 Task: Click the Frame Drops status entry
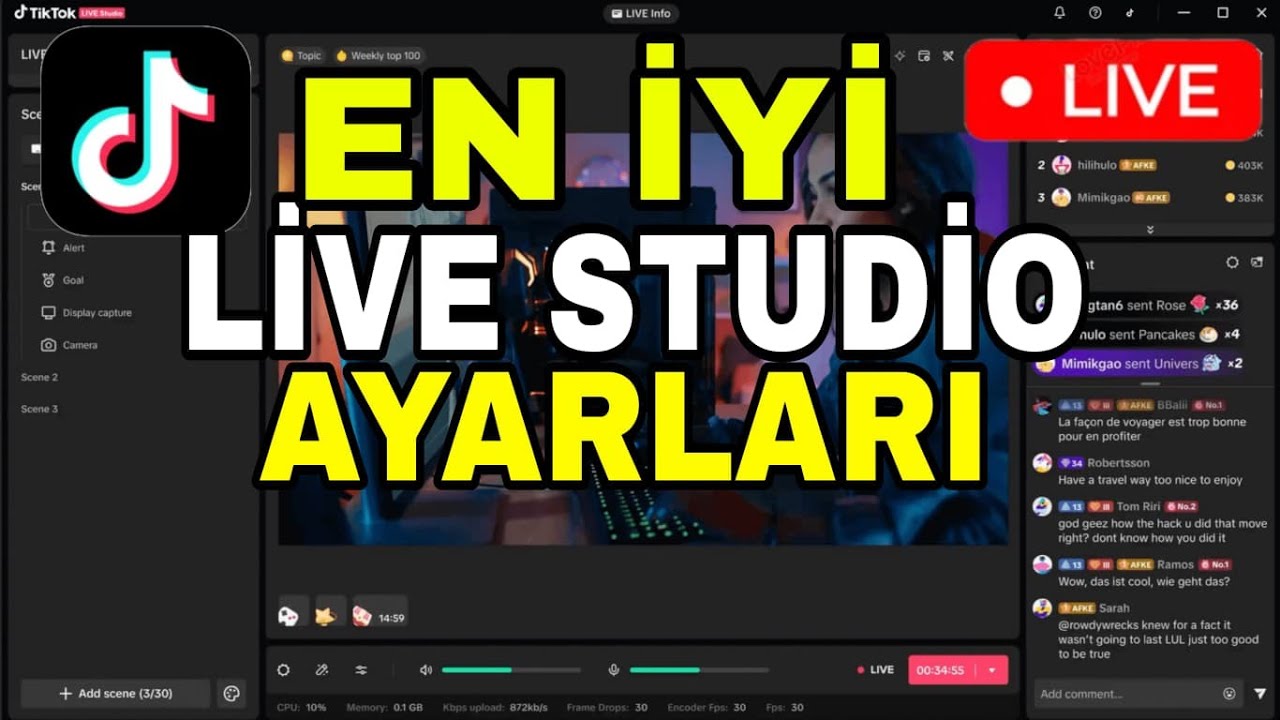pyautogui.click(x=607, y=708)
